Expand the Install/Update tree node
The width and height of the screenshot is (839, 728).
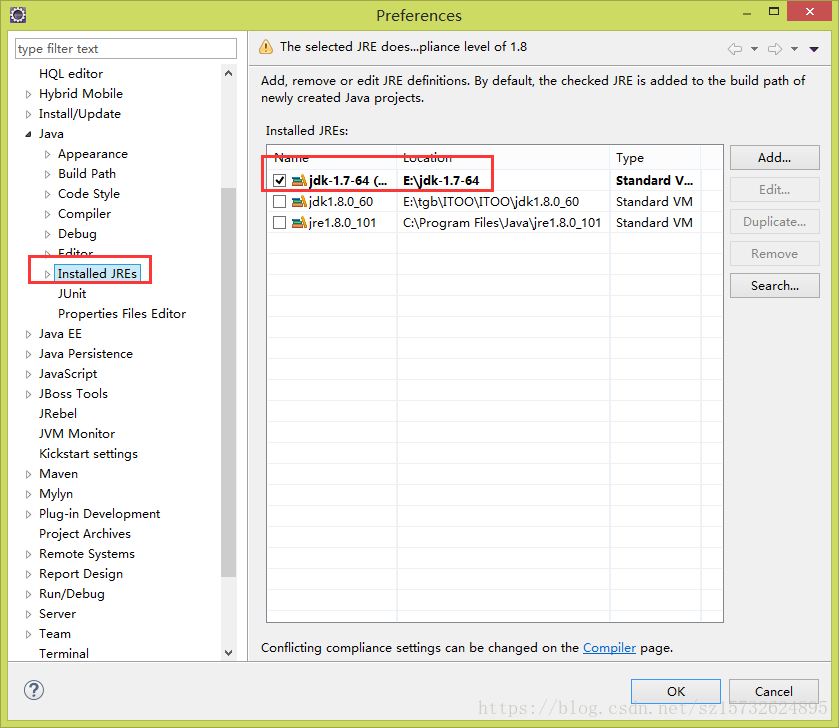[28, 114]
